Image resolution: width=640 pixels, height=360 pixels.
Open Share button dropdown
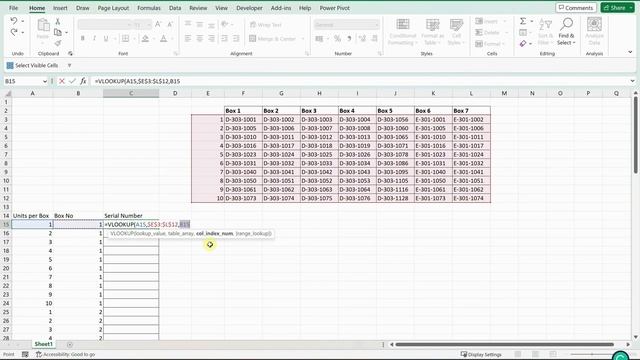[x=631, y=8]
